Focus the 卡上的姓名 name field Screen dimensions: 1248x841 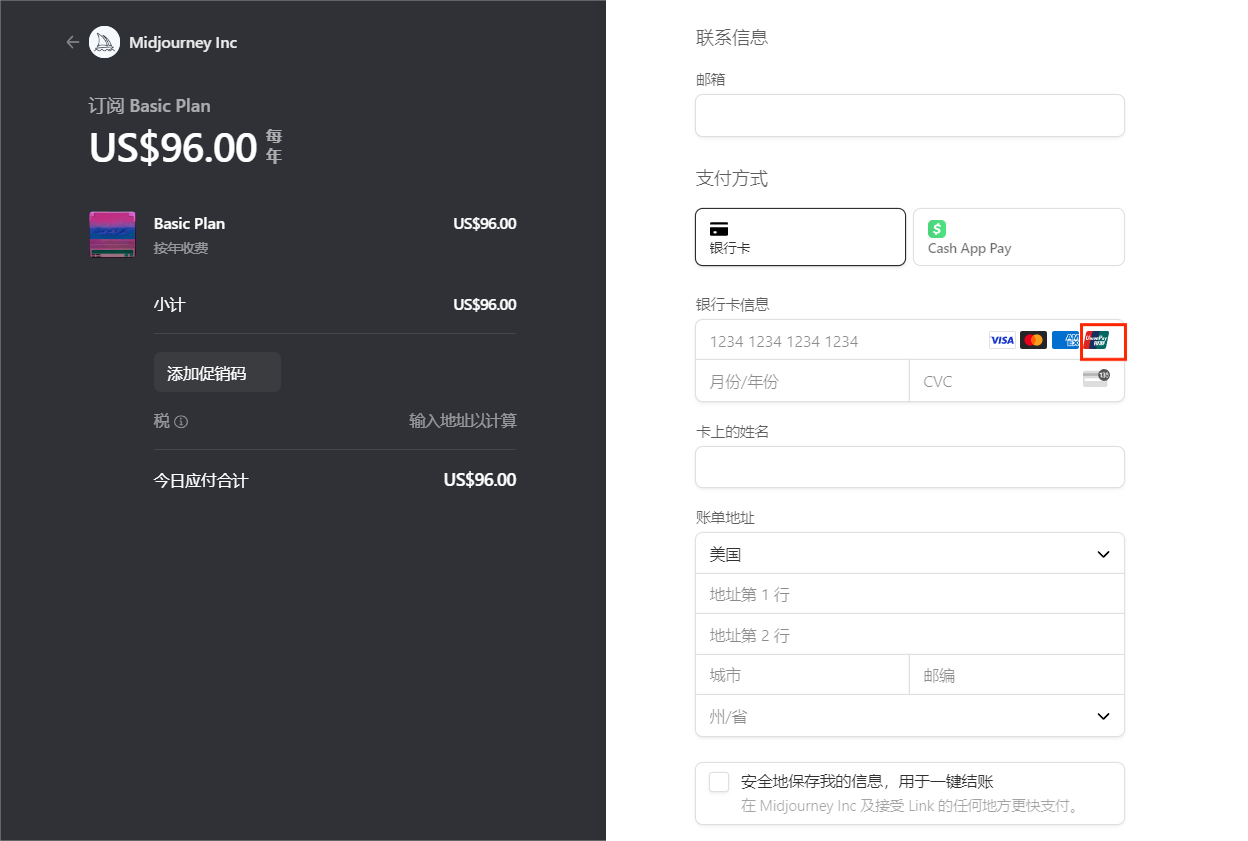[x=910, y=467]
